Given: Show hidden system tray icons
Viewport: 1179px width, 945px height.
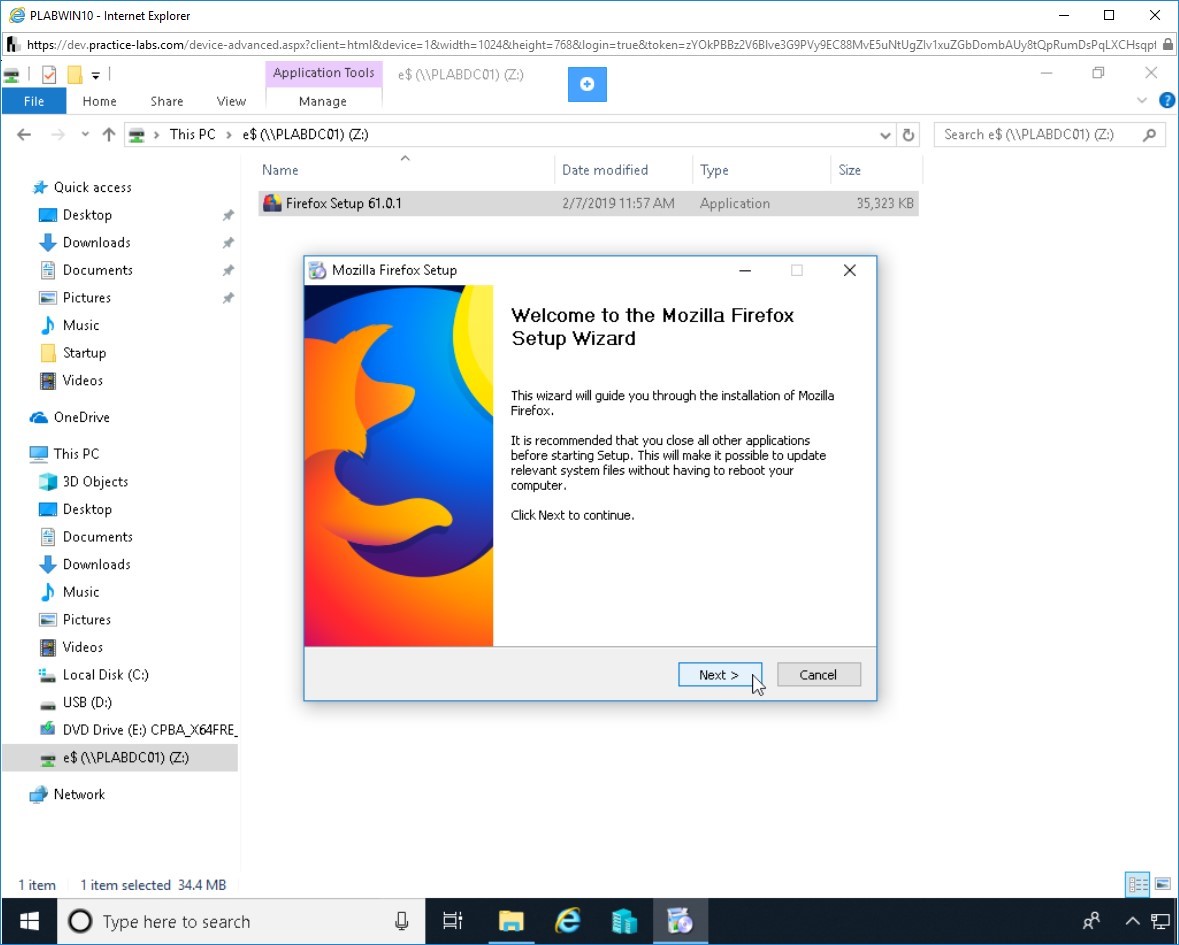Looking at the screenshot, I should [x=1132, y=921].
